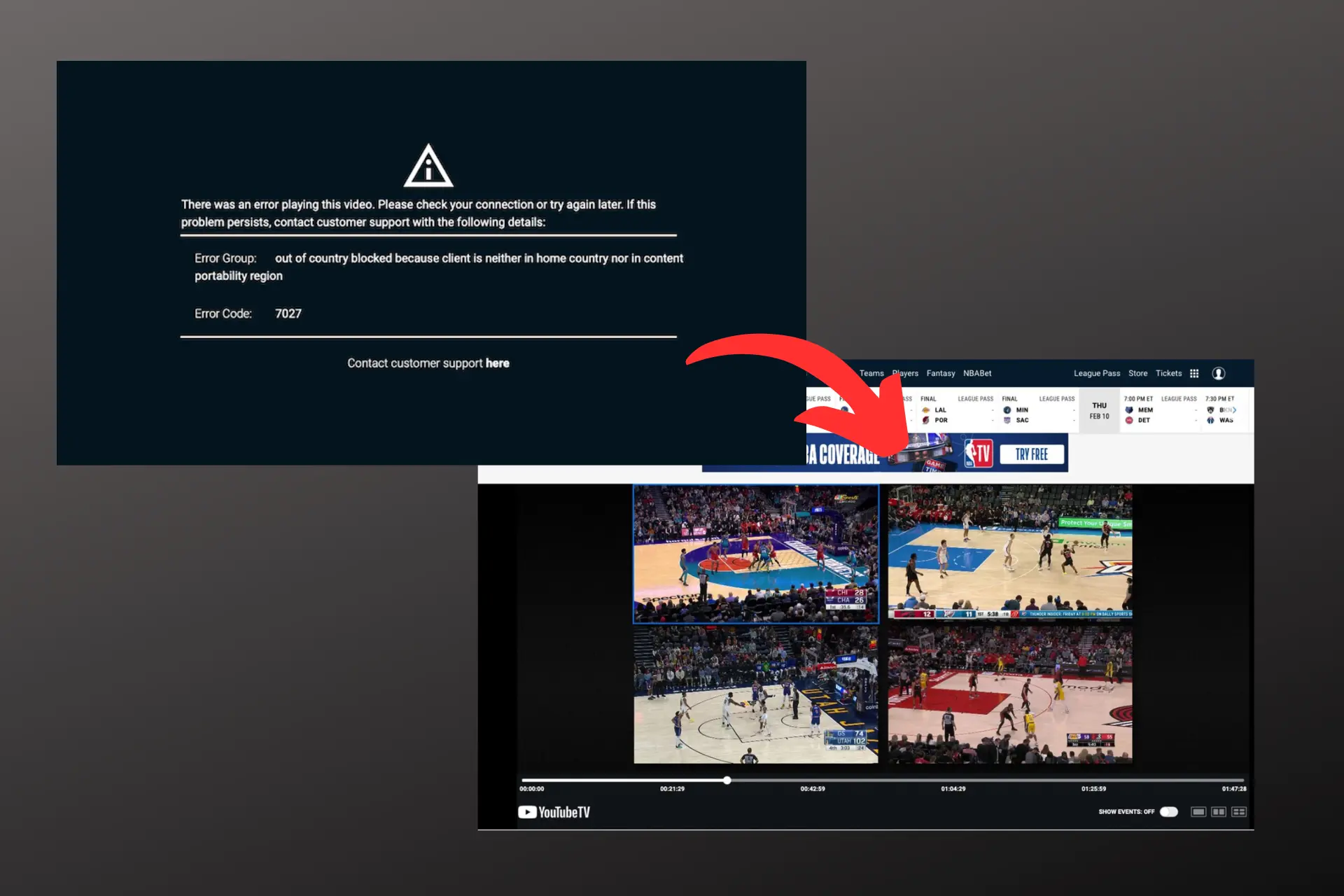The width and height of the screenshot is (1344, 896).
Task: Click the contact customer support here link
Action: pyautogui.click(x=498, y=362)
